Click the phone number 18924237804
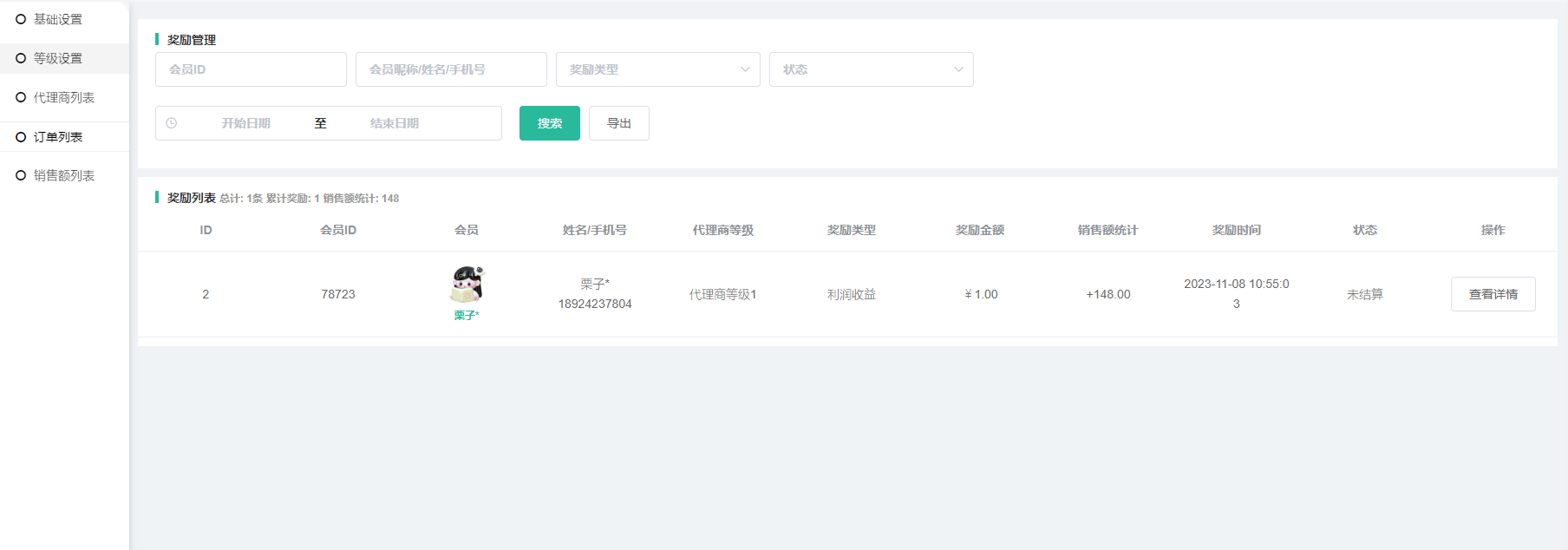Viewport: 1568px width, 550px height. [595, 304]
